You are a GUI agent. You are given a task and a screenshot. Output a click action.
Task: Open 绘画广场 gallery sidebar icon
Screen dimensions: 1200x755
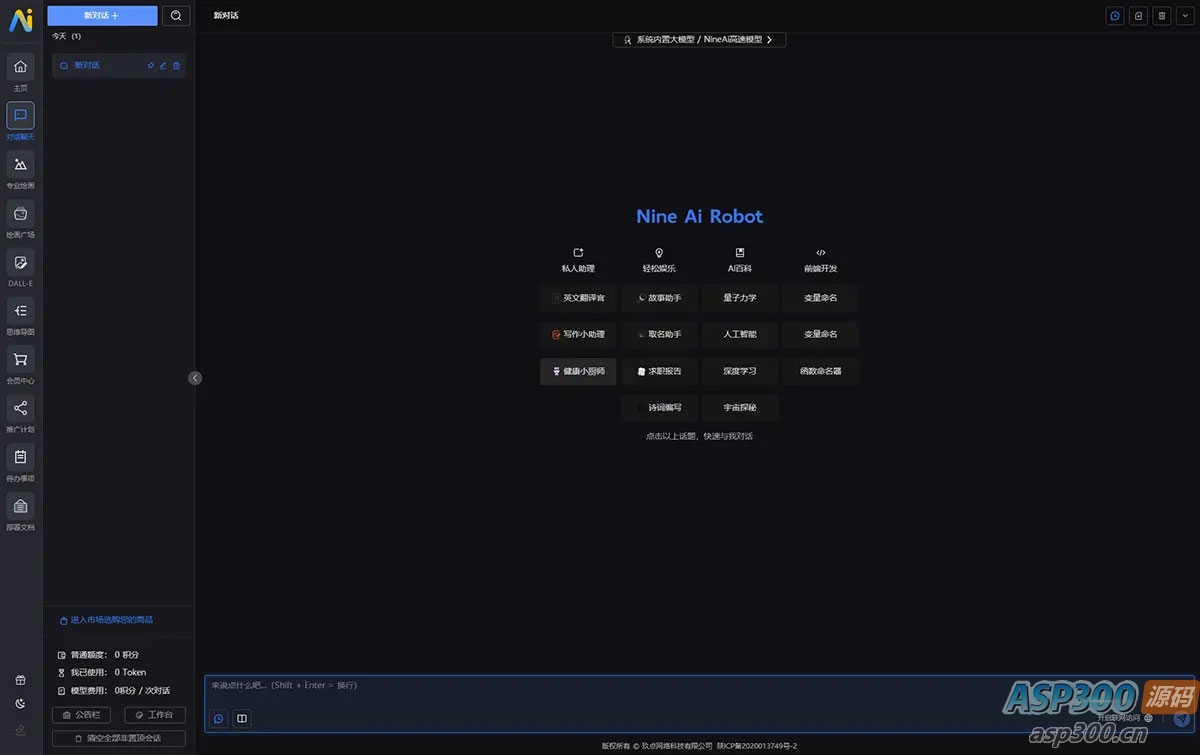coord(20,213)
